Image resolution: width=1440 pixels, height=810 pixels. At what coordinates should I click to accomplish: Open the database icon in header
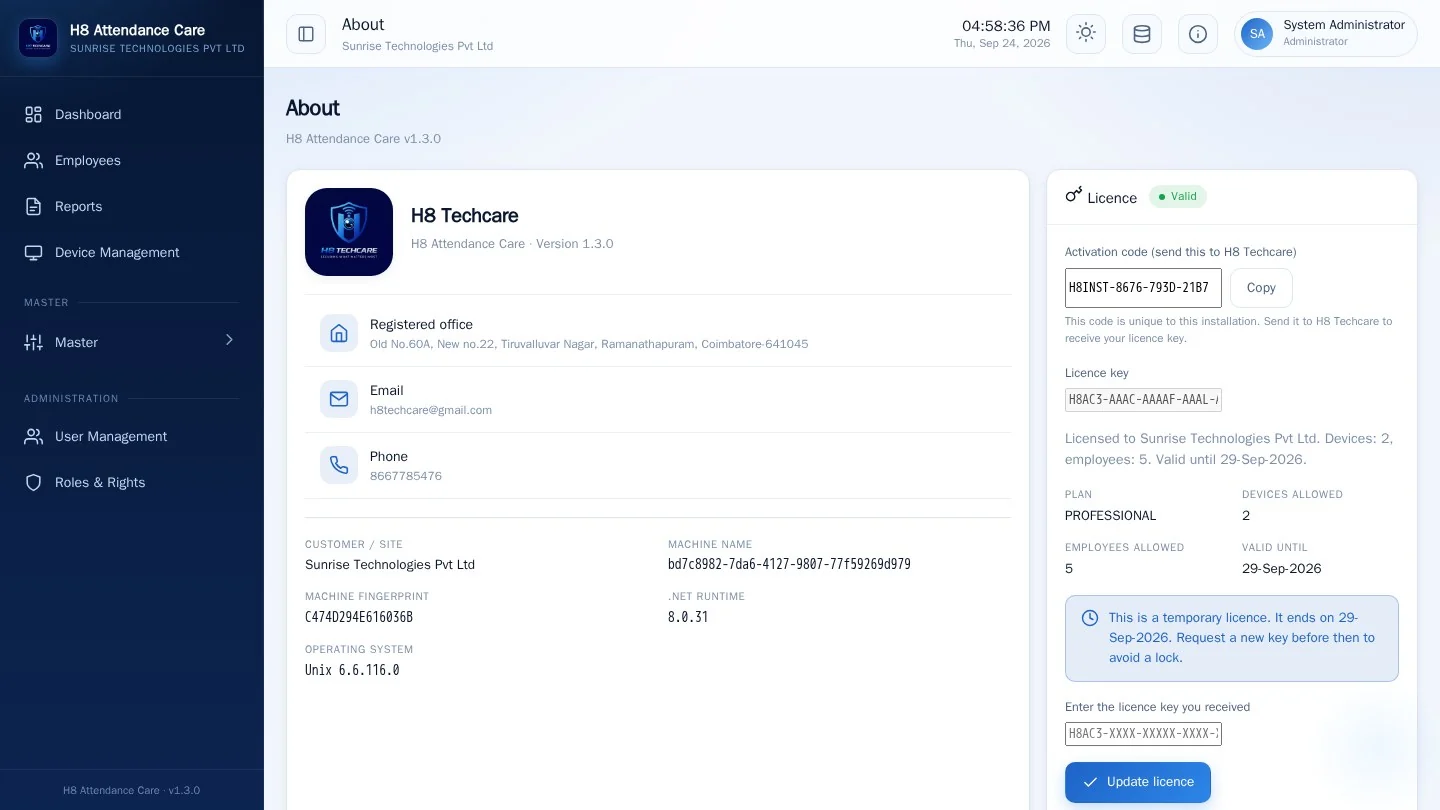click(x=1142, y=34)
